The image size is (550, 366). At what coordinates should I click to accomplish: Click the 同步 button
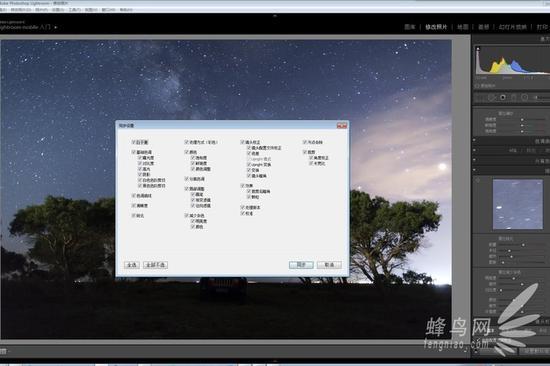point(301,265)
